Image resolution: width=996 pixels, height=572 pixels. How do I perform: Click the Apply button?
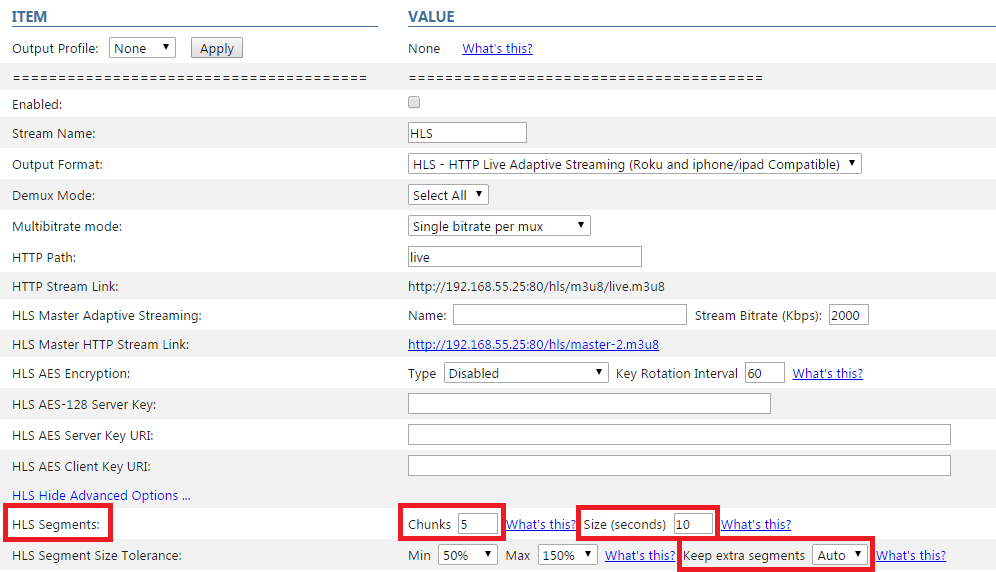217,48
